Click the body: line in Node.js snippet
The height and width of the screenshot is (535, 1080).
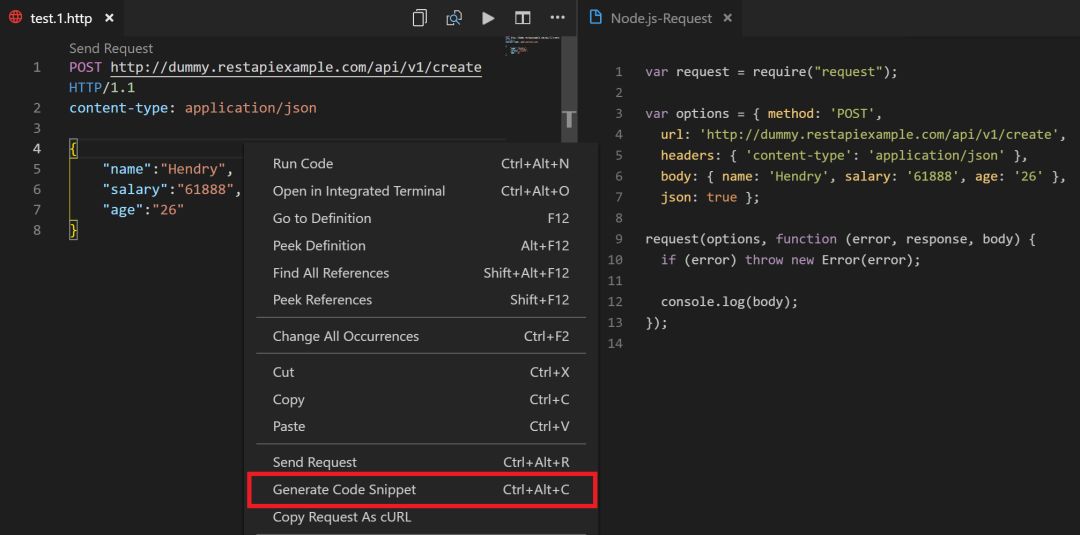click(863, 176)
